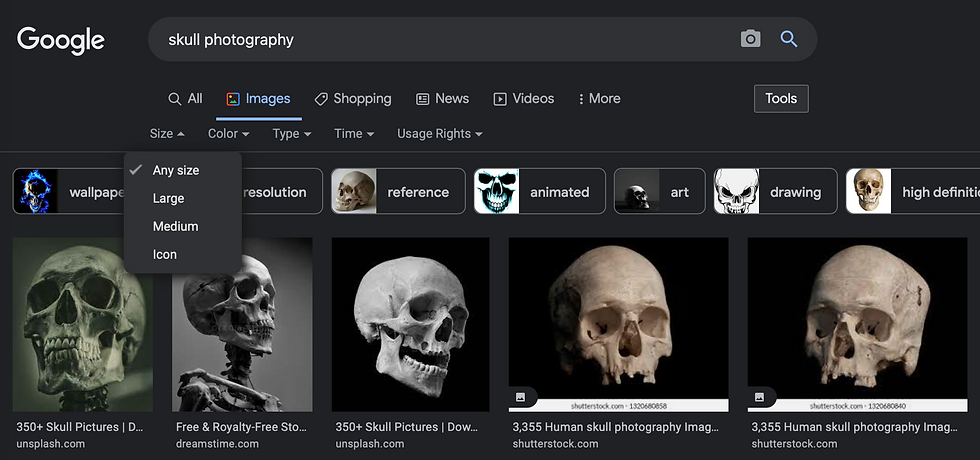The width and height of the screenshot is (980, 460).
Task: Select the wallpaper suggestion chip
Action: tap(69, 191)
